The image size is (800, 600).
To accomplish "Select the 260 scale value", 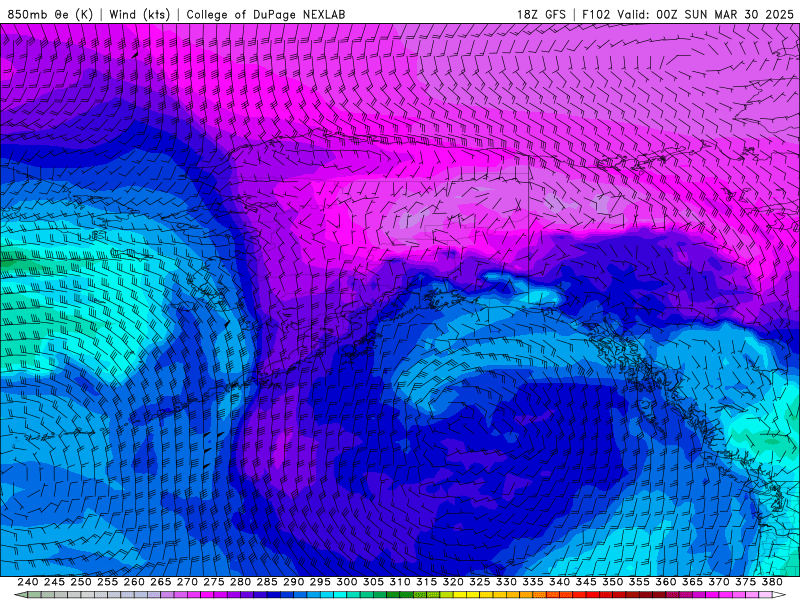I will tap(134, 582).
